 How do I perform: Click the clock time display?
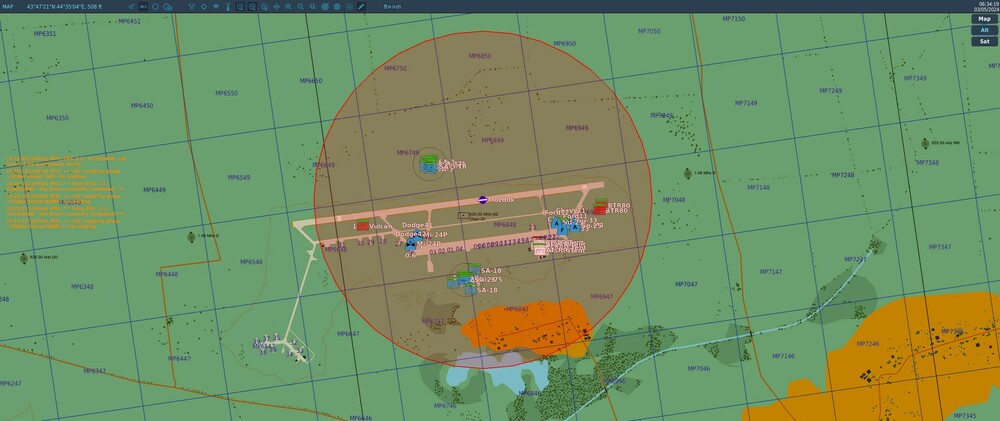coord(991,4)
